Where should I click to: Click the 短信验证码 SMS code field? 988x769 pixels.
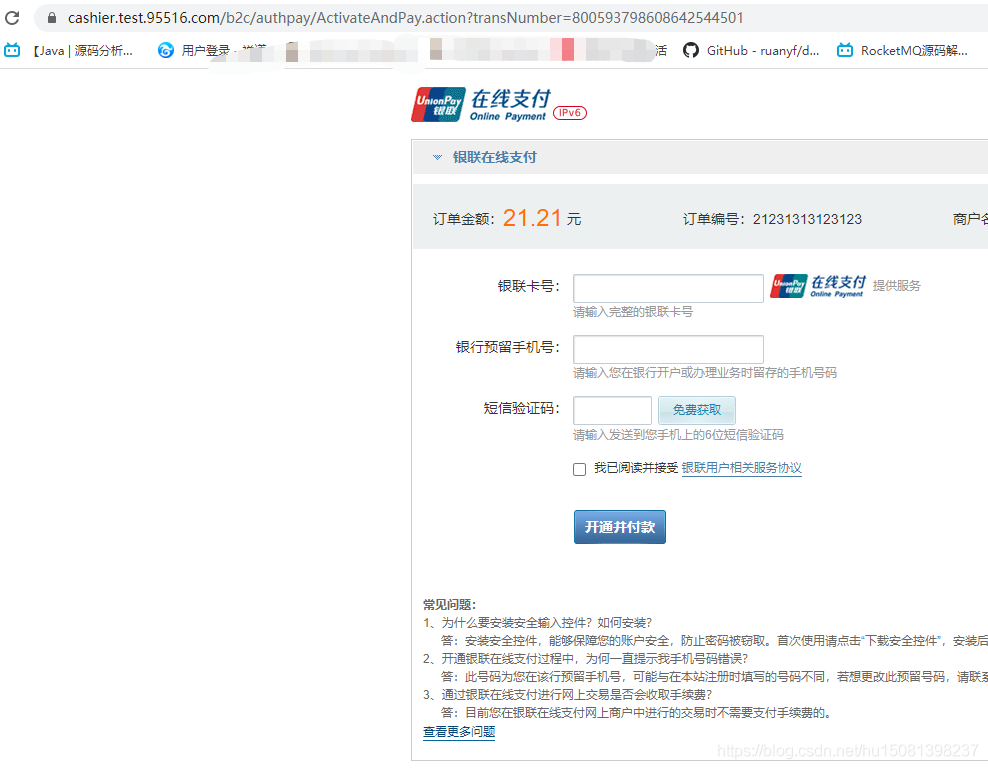(612, 410)
